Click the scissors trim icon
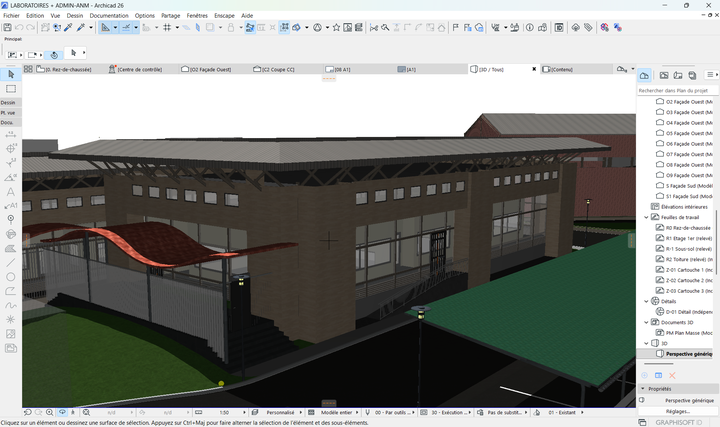 373,27
